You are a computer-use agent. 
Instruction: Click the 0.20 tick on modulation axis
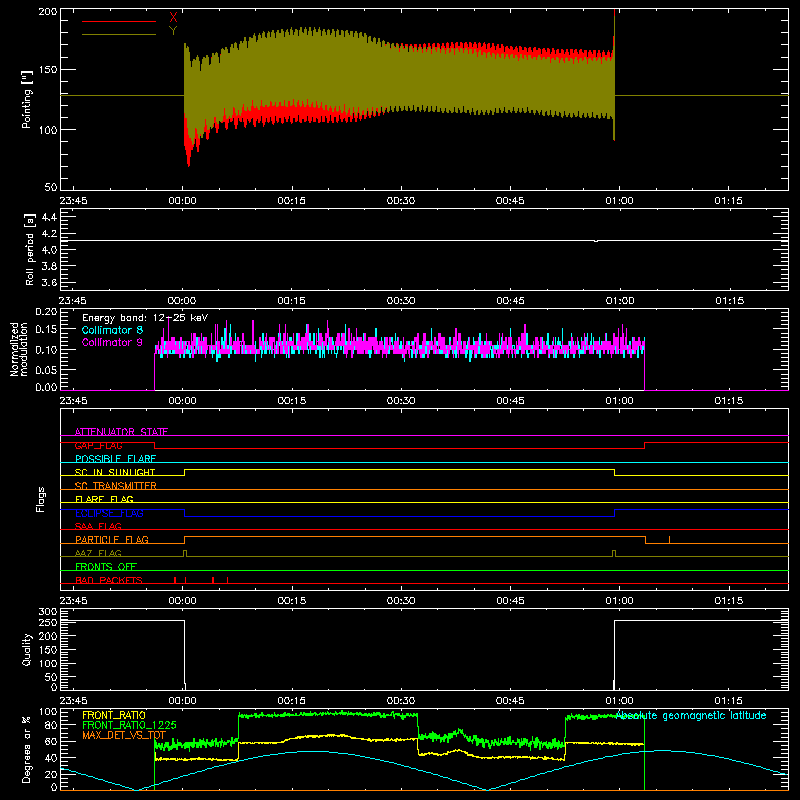coord(46,312)
